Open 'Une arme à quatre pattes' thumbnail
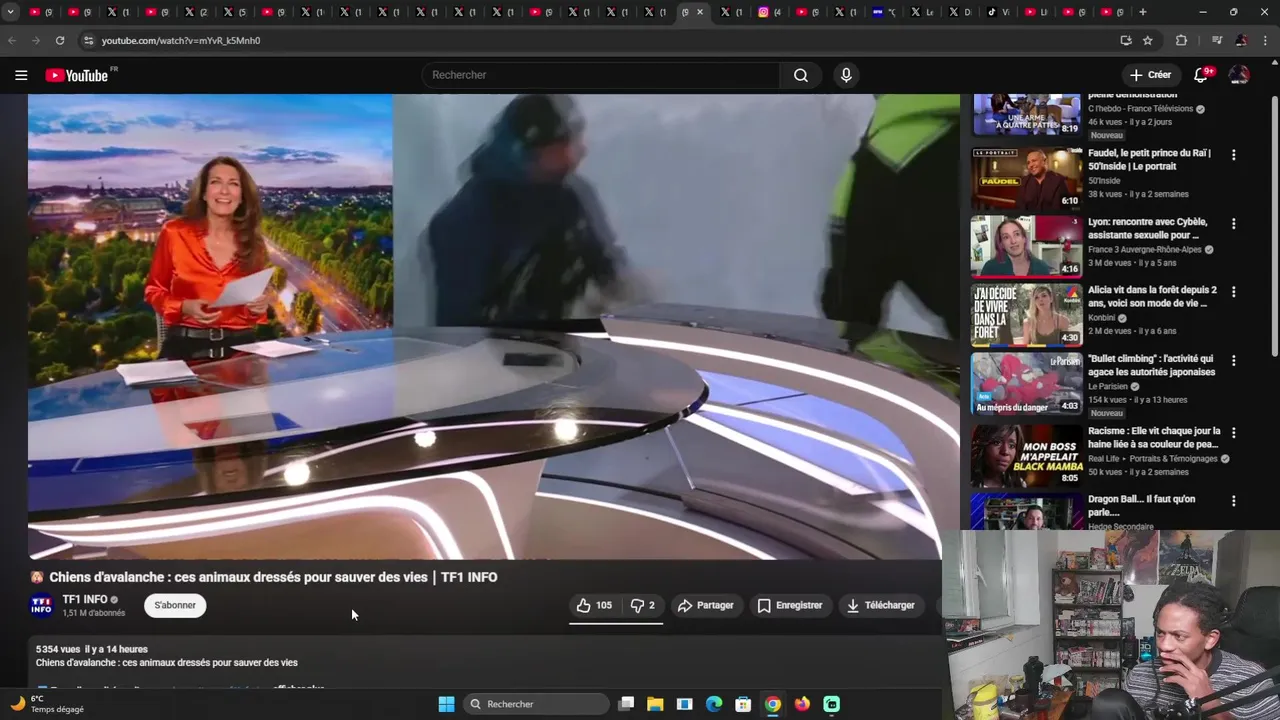 coord(1027,115)
